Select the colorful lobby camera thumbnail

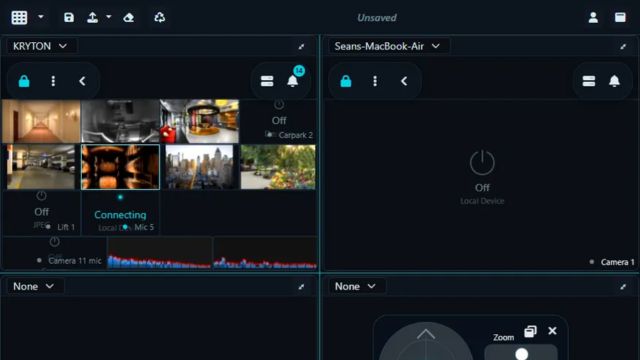[200, 121]
